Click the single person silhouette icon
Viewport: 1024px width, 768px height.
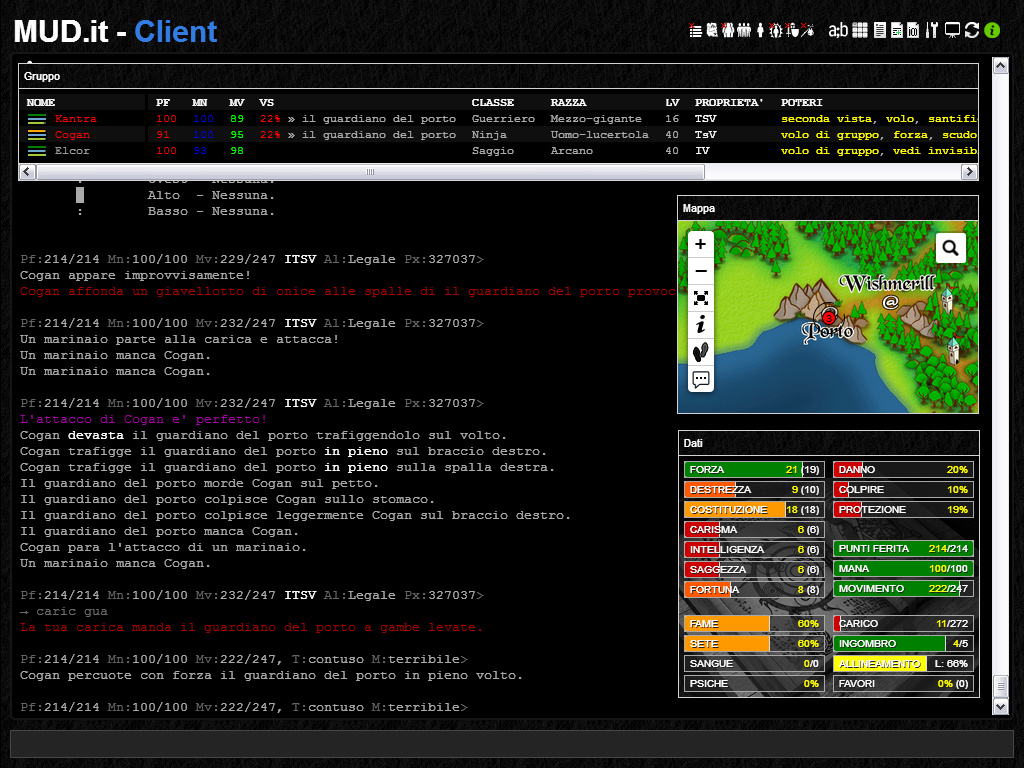pyautogui.click(x=760, y=30)
